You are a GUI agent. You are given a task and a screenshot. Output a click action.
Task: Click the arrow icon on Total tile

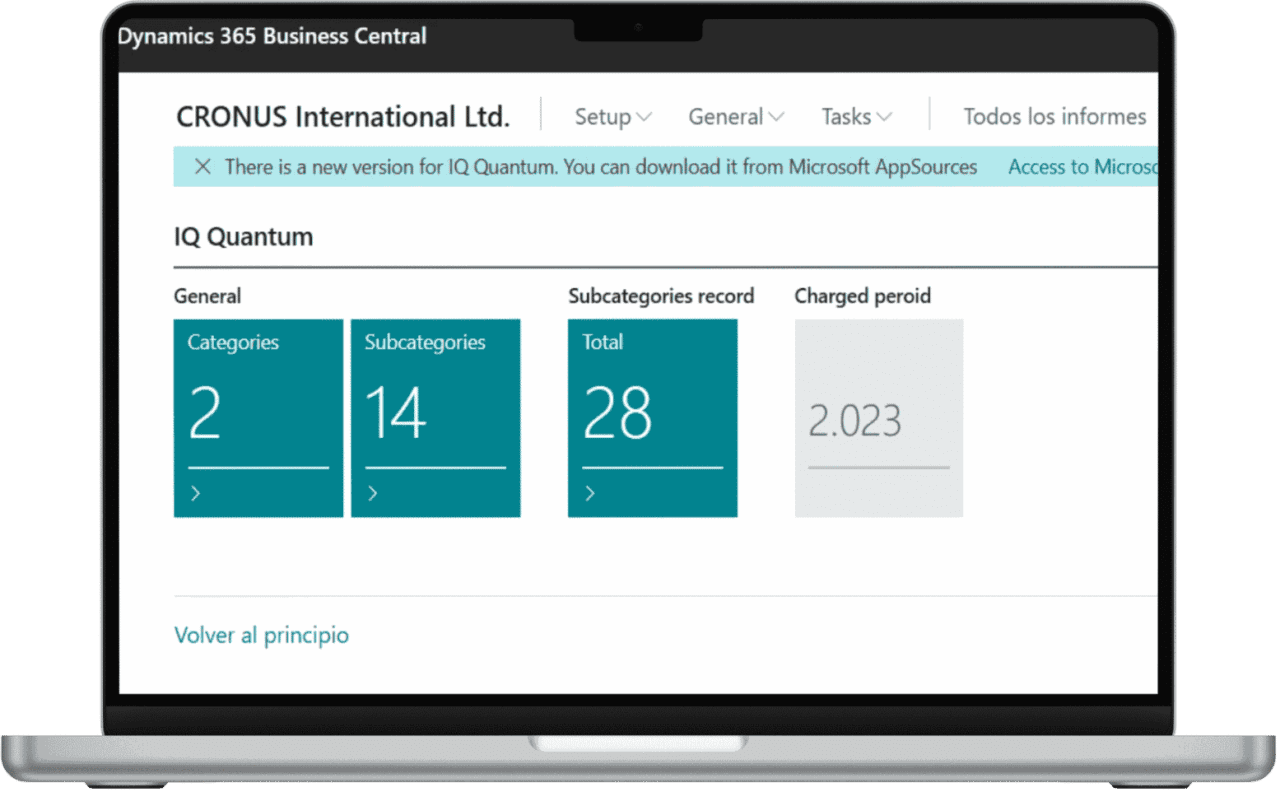pos(590,493)
